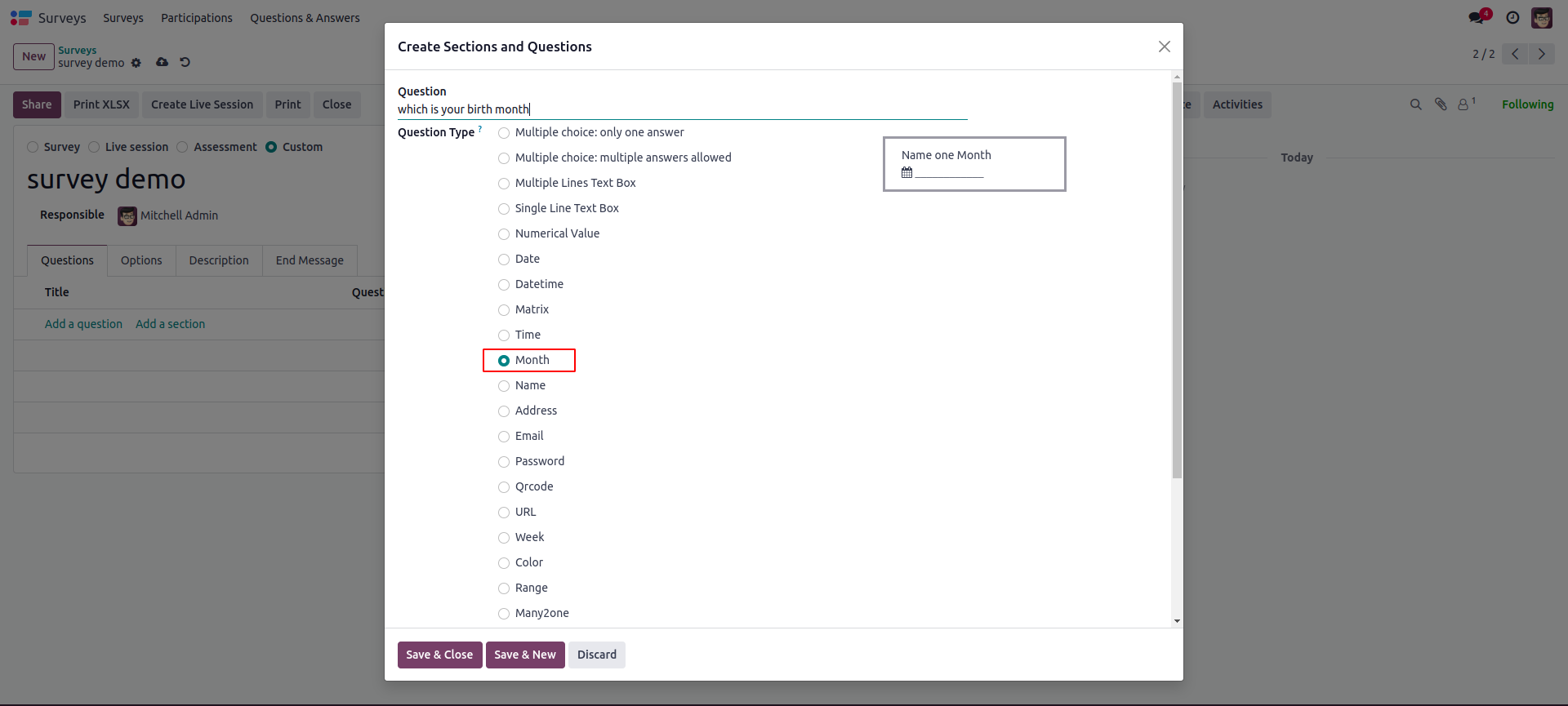1568x706 pixels.
Task: Select the Email question type radio
Action: pos(504,437)
